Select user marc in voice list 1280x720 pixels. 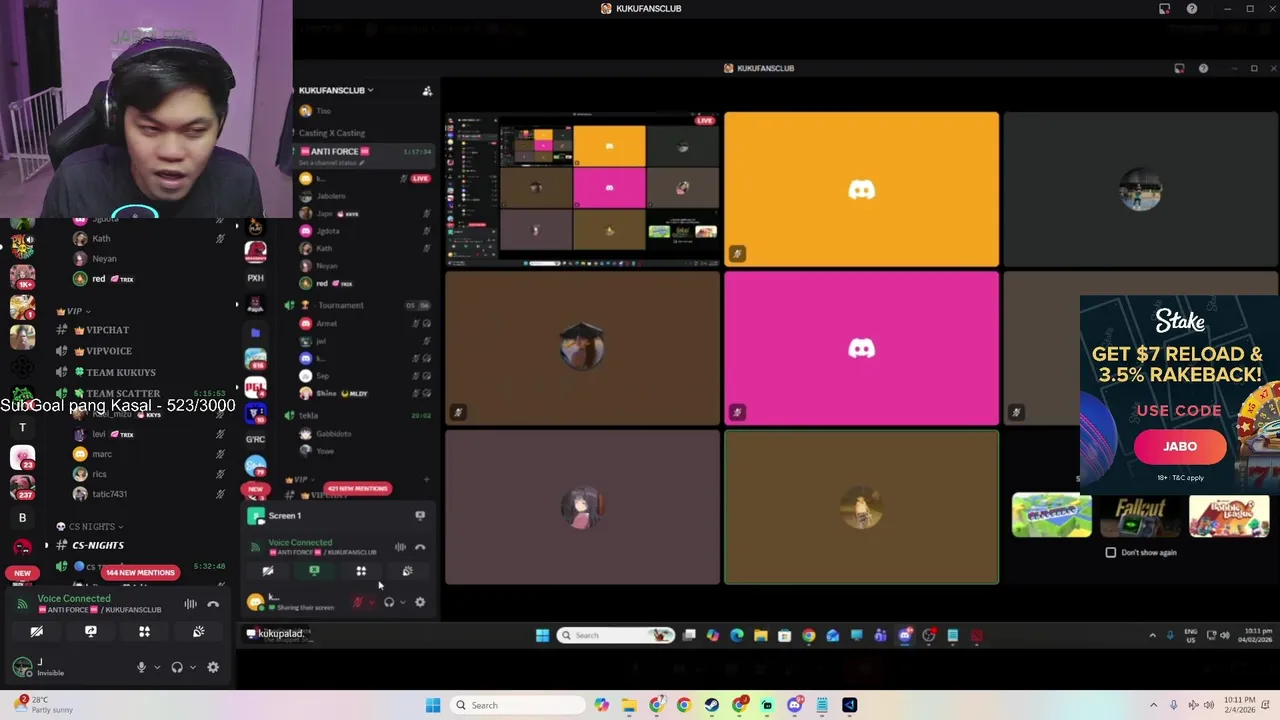click(102, 454)
